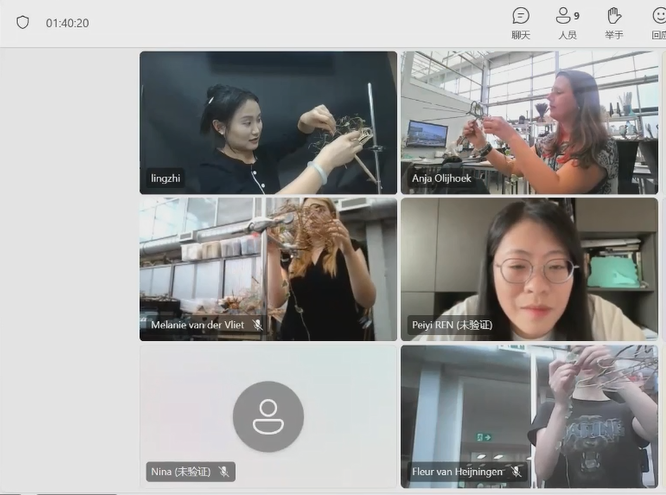
Task: Click Nina's placeholder avatar icon
Action: point(268,416)
